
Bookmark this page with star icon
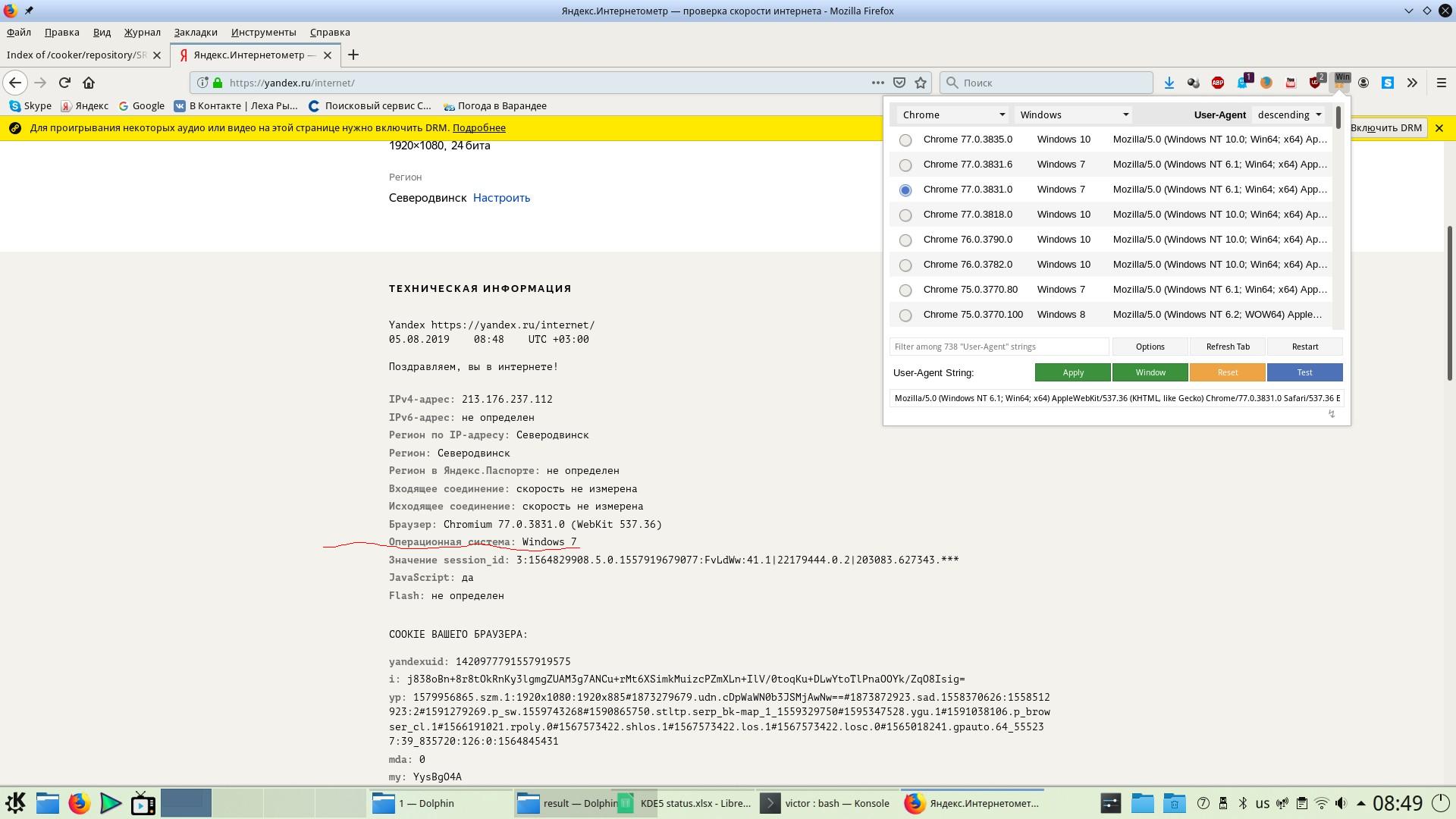coord(921,83)
